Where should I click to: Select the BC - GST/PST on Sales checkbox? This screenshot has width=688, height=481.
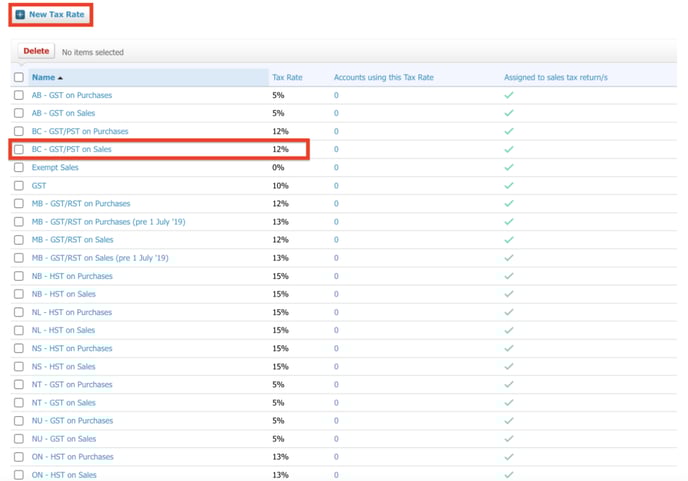(x=19, y=149)
